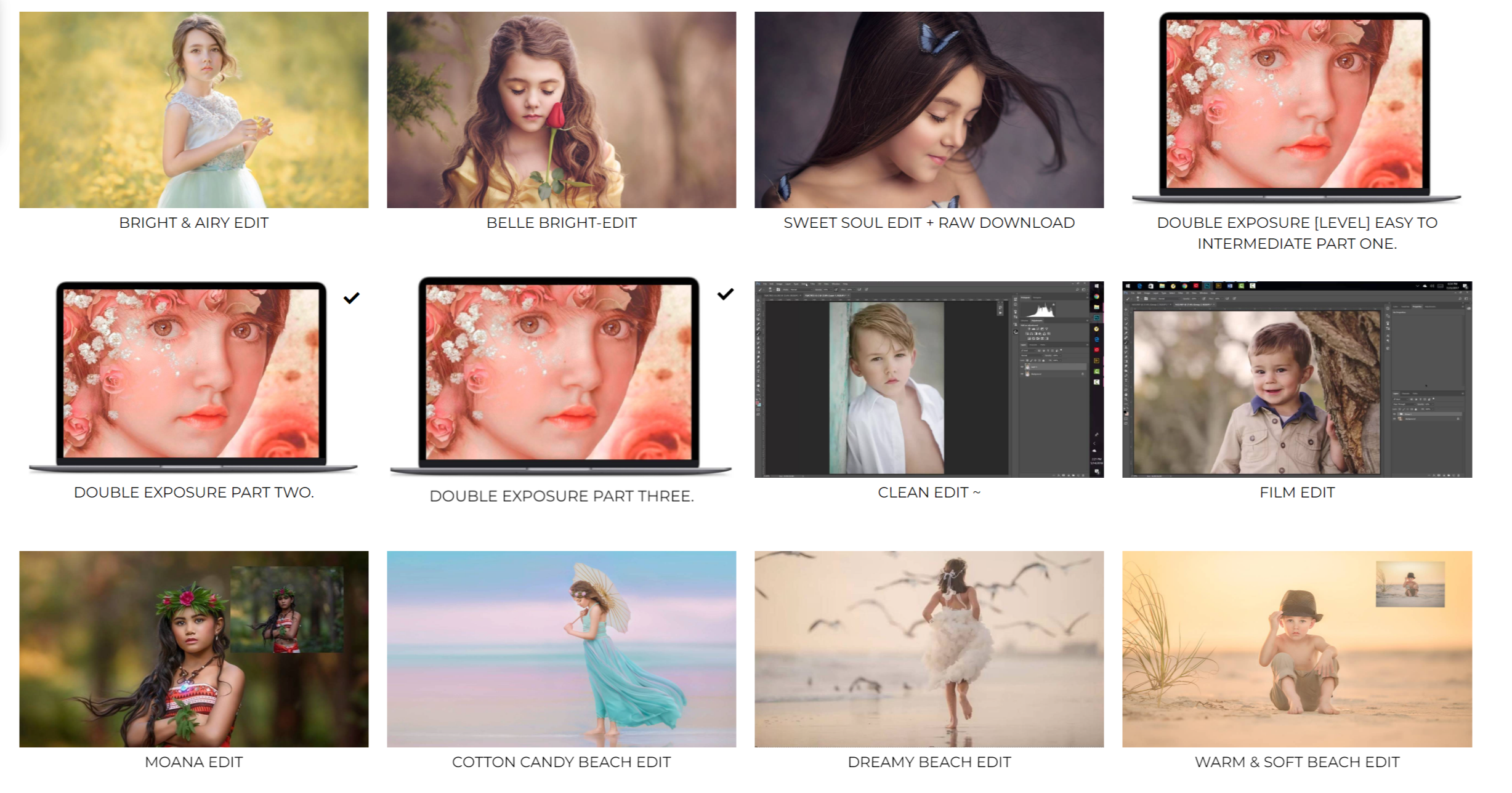Click the COTTON CANDY BEACH EDIT title link
This screenshot has width=1512, height=793.
[x=561, y=762]
